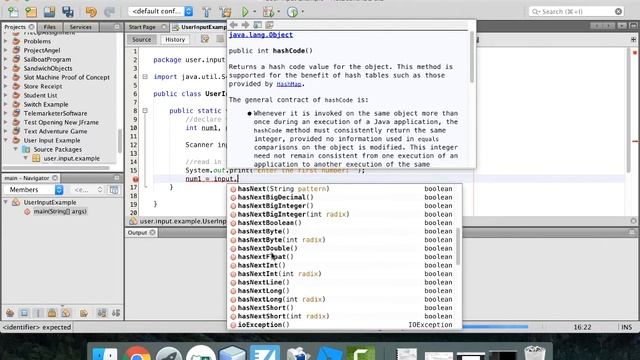Click the code completion list scrollbar
This screenshot has width=640, height=360.
coord(458,246)
